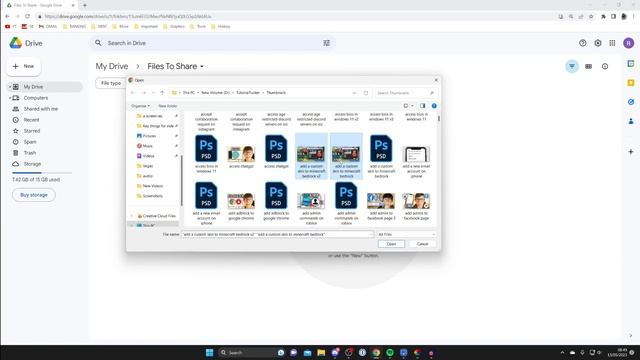Select Videos in the dialog navigation pane
Screen dimensions: 640x360
148,156
